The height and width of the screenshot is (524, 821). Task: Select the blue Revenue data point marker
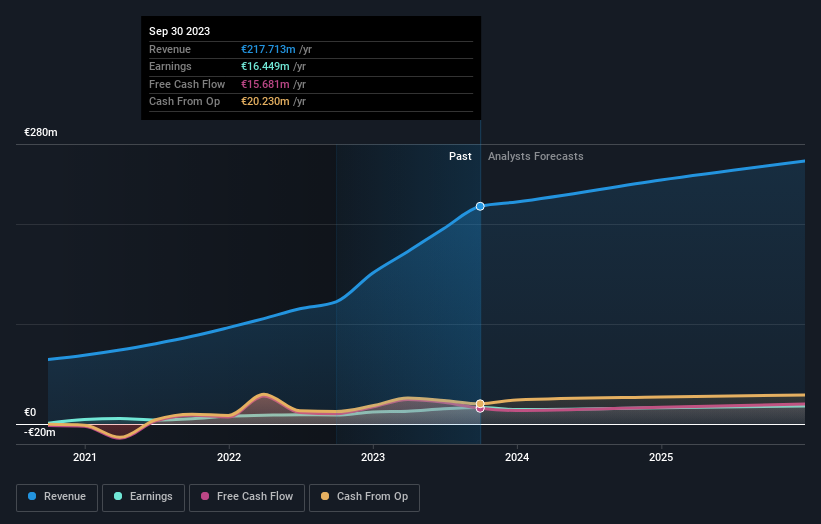[x=480, y=206]
